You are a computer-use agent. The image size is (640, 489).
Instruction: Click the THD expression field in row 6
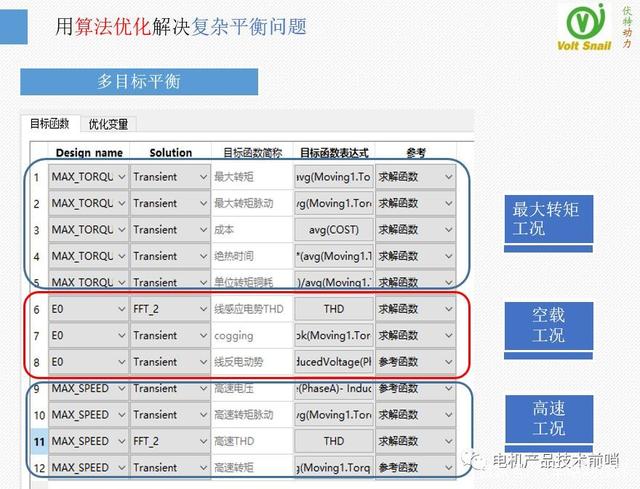(333, 309)
